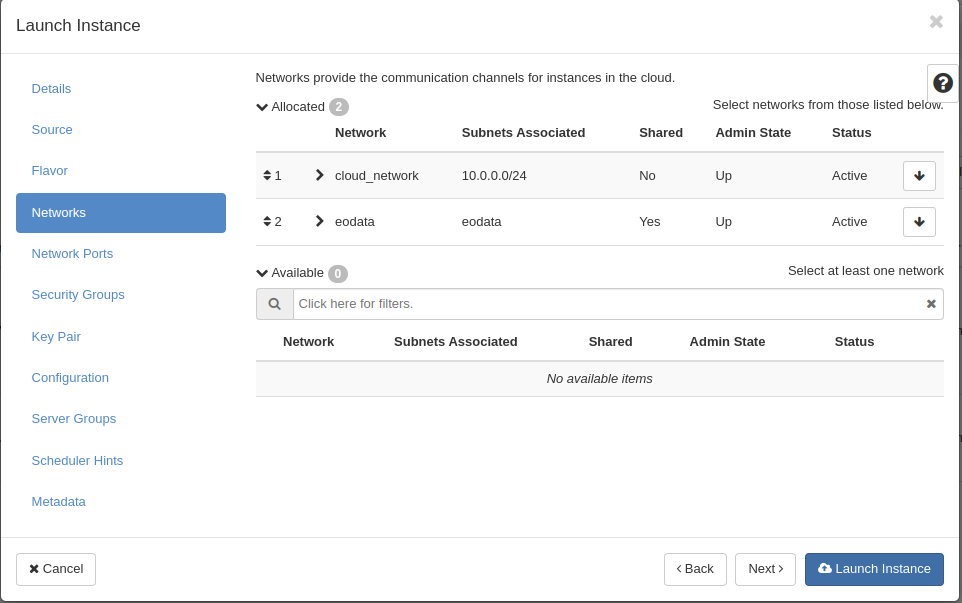Click the Available count badge '0'
Viewport: 962px width, 603px height.
pos(337,273)
